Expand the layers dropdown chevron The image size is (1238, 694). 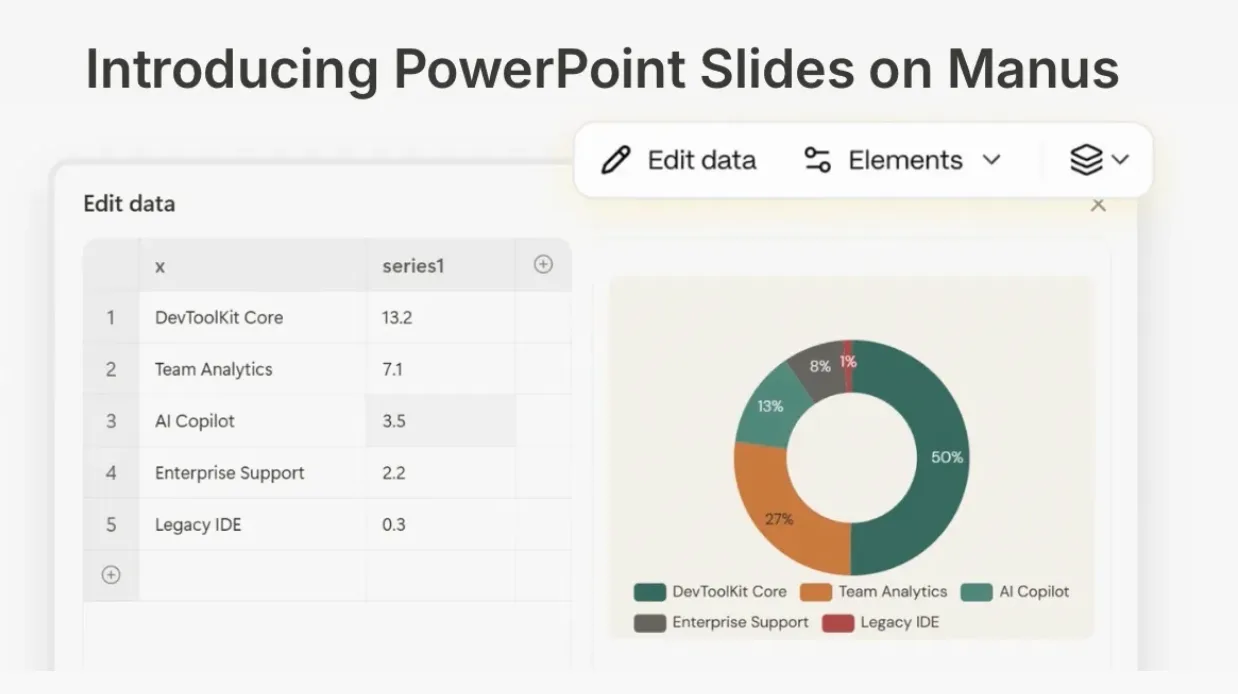click(x=1120, y=160)
